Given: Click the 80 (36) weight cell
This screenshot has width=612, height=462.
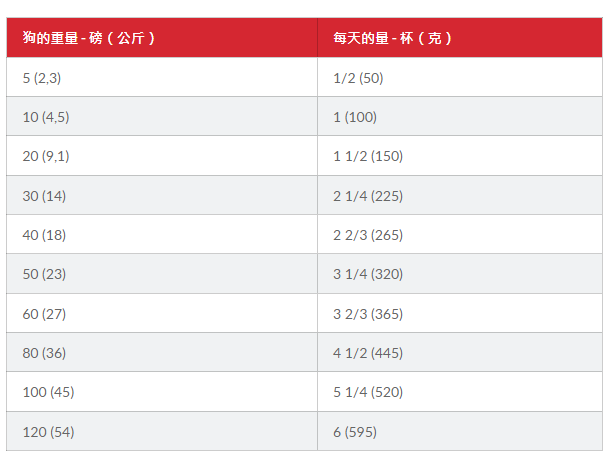Looking at the screenshot, I should pos(44,353).
